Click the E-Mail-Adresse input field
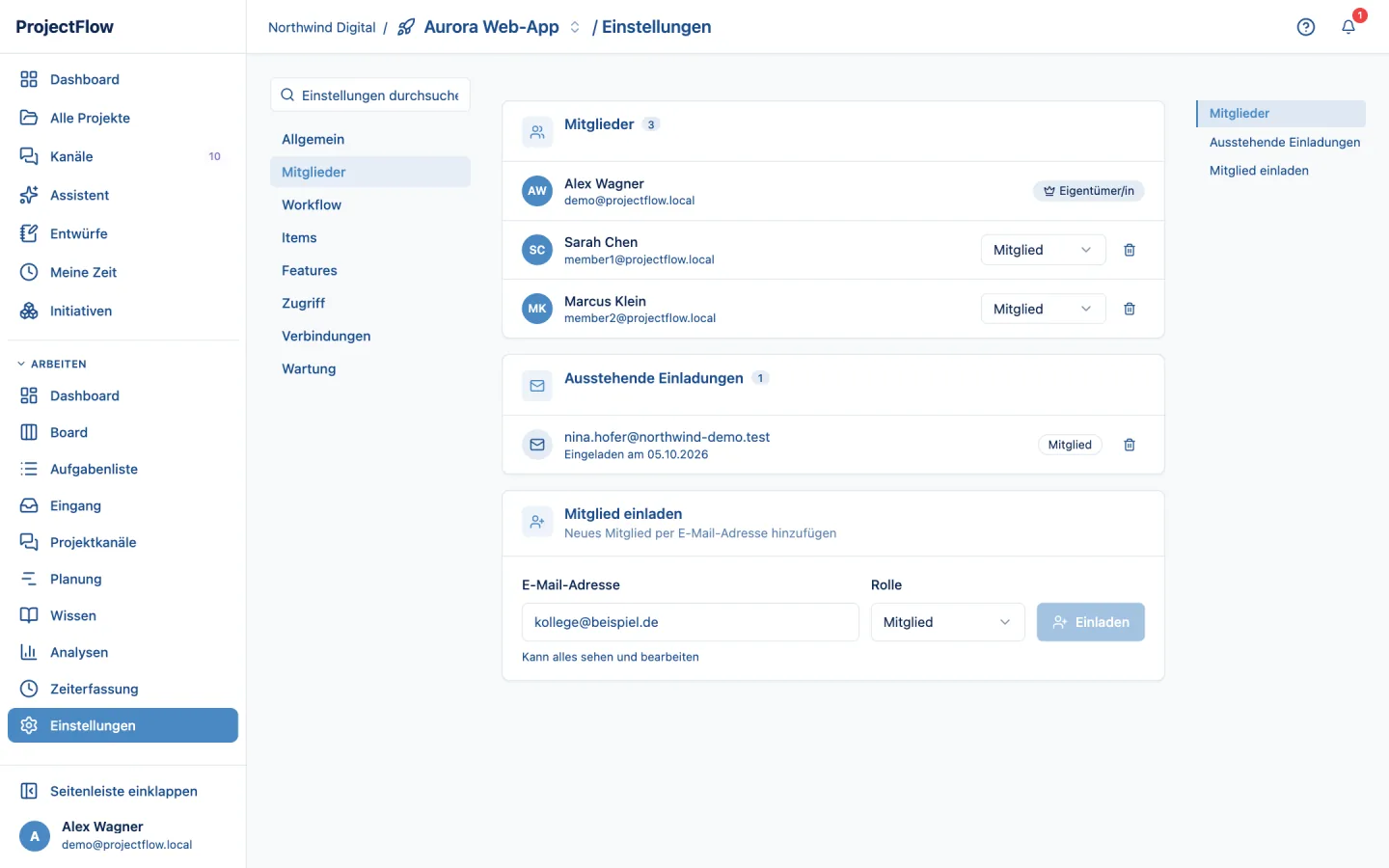The height and width of the screenshot is (868, 1389). (x=691, y=622)
